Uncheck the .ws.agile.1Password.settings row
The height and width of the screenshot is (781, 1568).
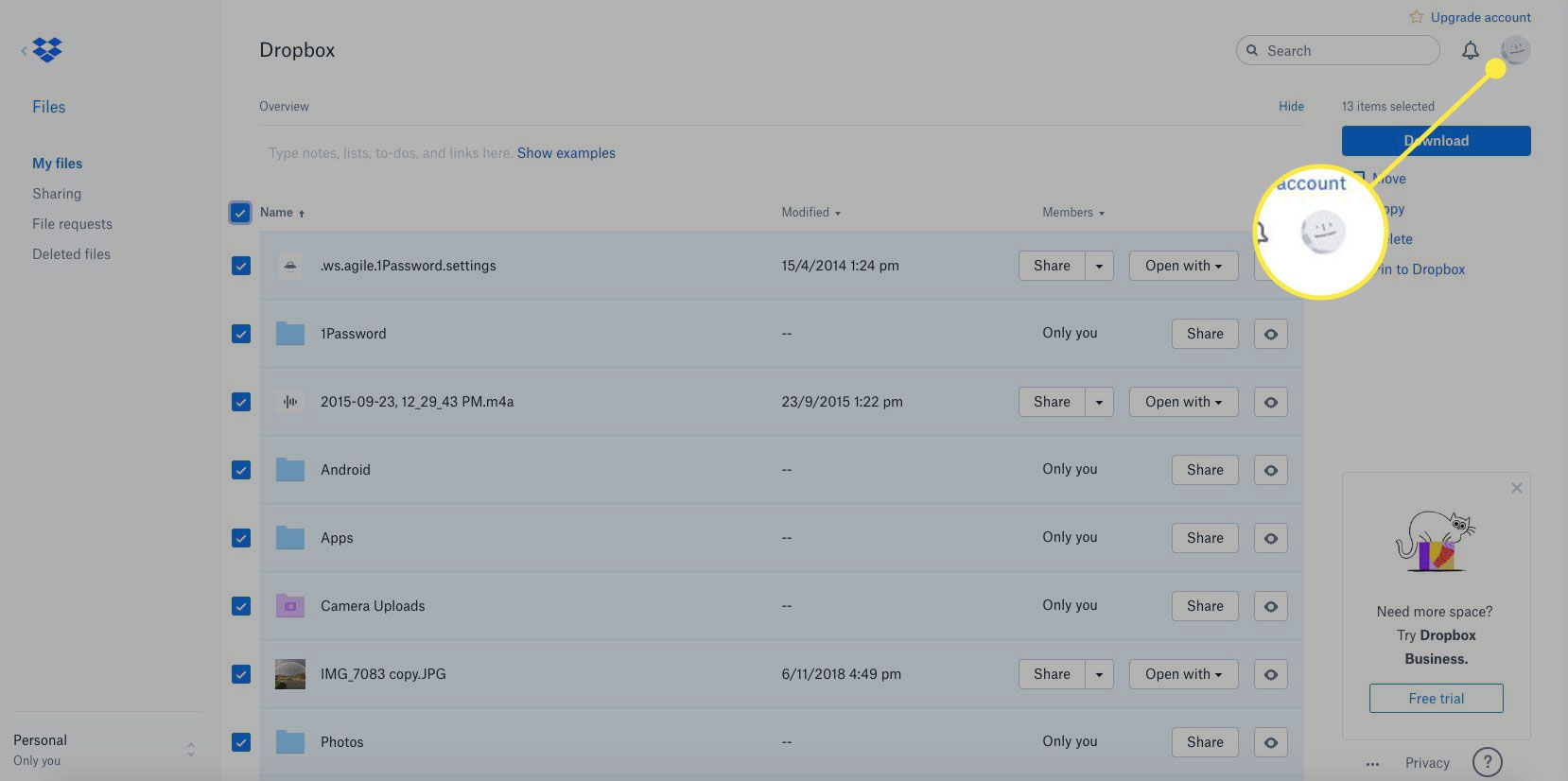241,266
